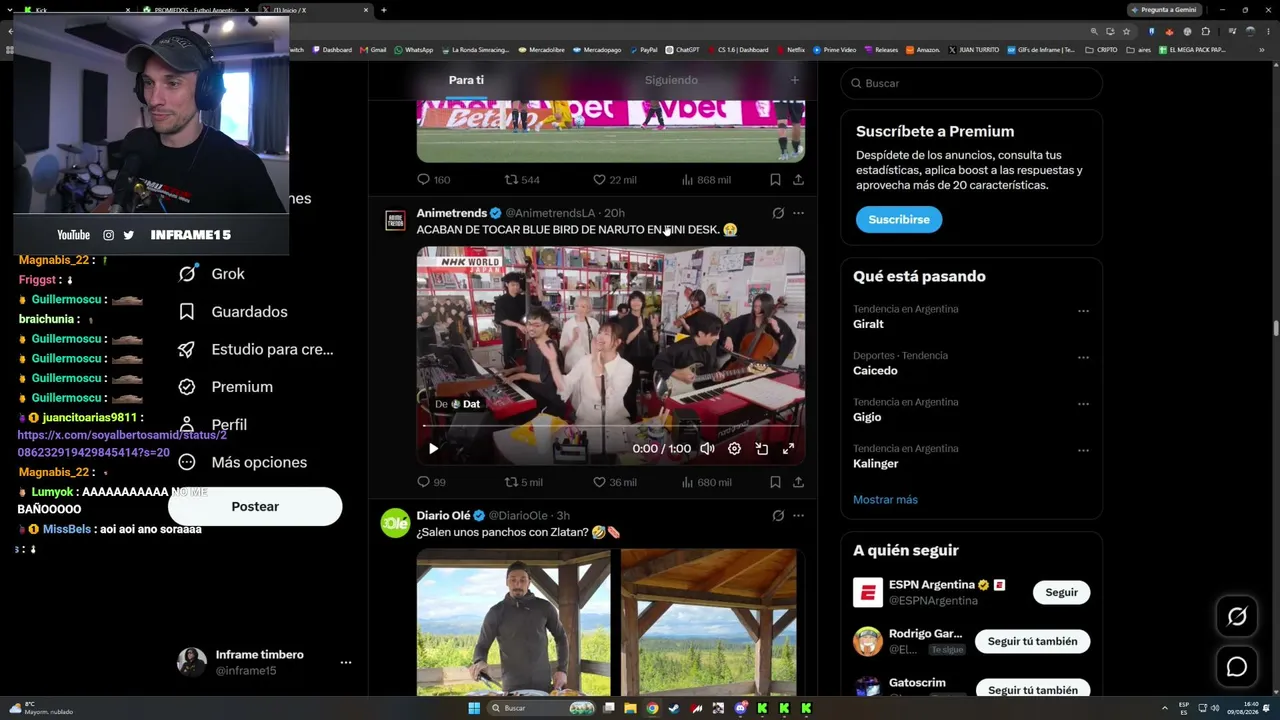Image resolution: width=1280 pixels, height=720 pixels.
Task: Follow back Rodrigo Gar...
Action: click(1032, 642)
